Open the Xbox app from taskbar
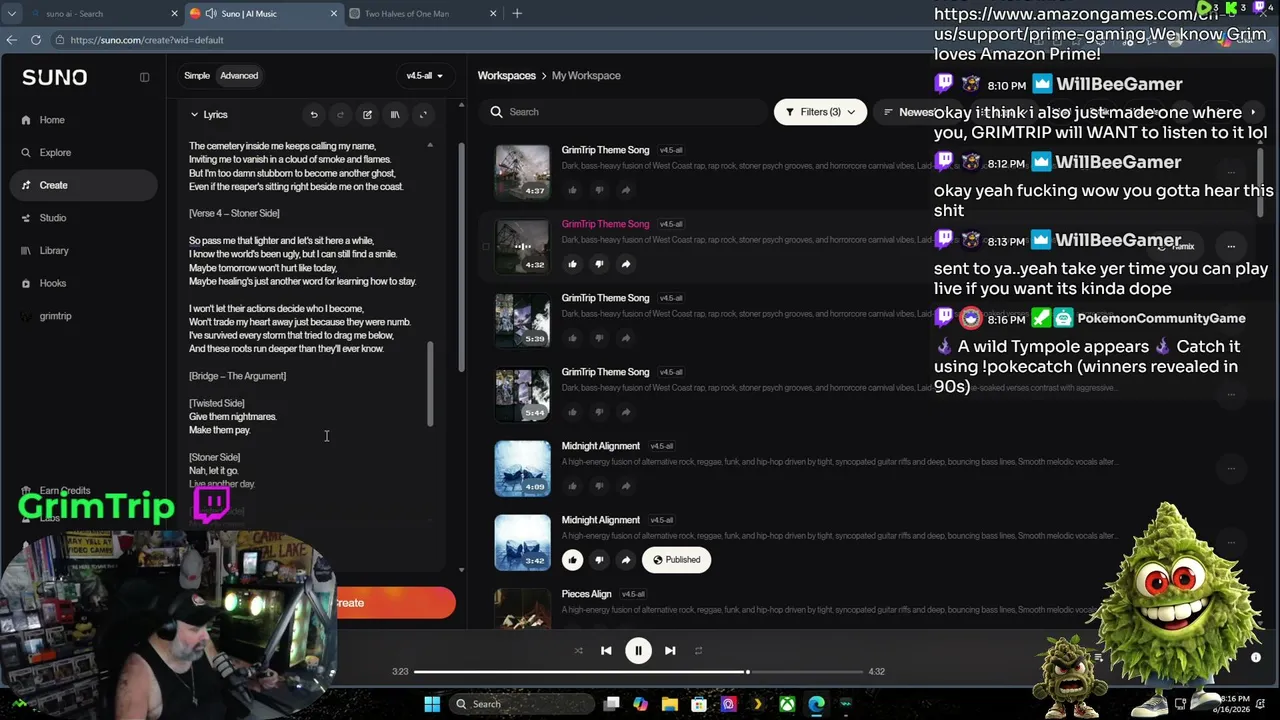This screenshot has height=720, width=1280. point(788,704)
